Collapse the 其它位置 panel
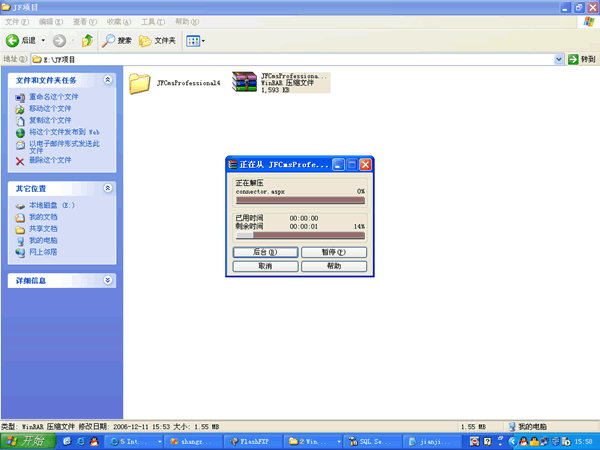This screenshot has width=600, height=450. 108,188
